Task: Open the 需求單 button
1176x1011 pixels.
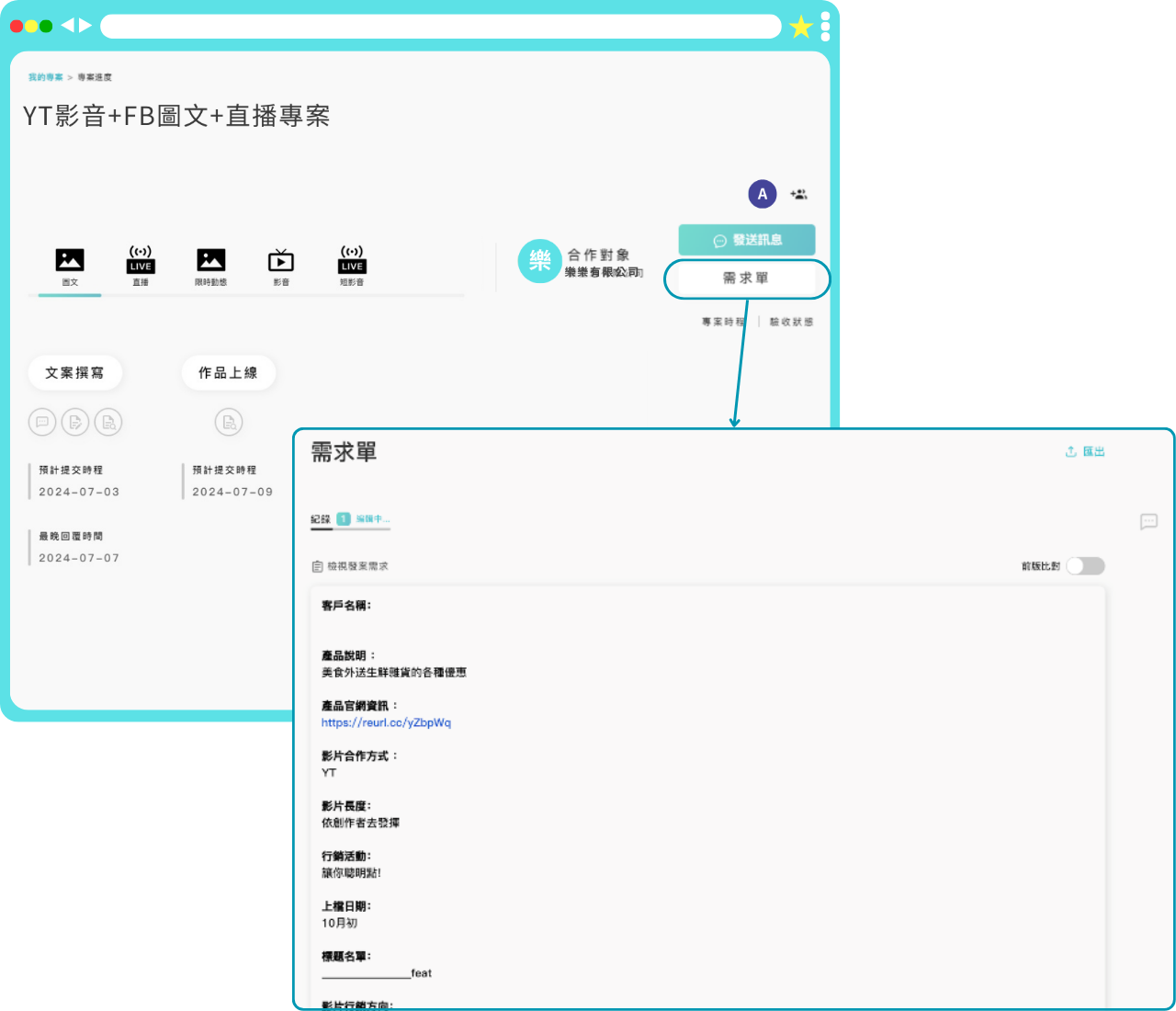Action: coord(745,278)
